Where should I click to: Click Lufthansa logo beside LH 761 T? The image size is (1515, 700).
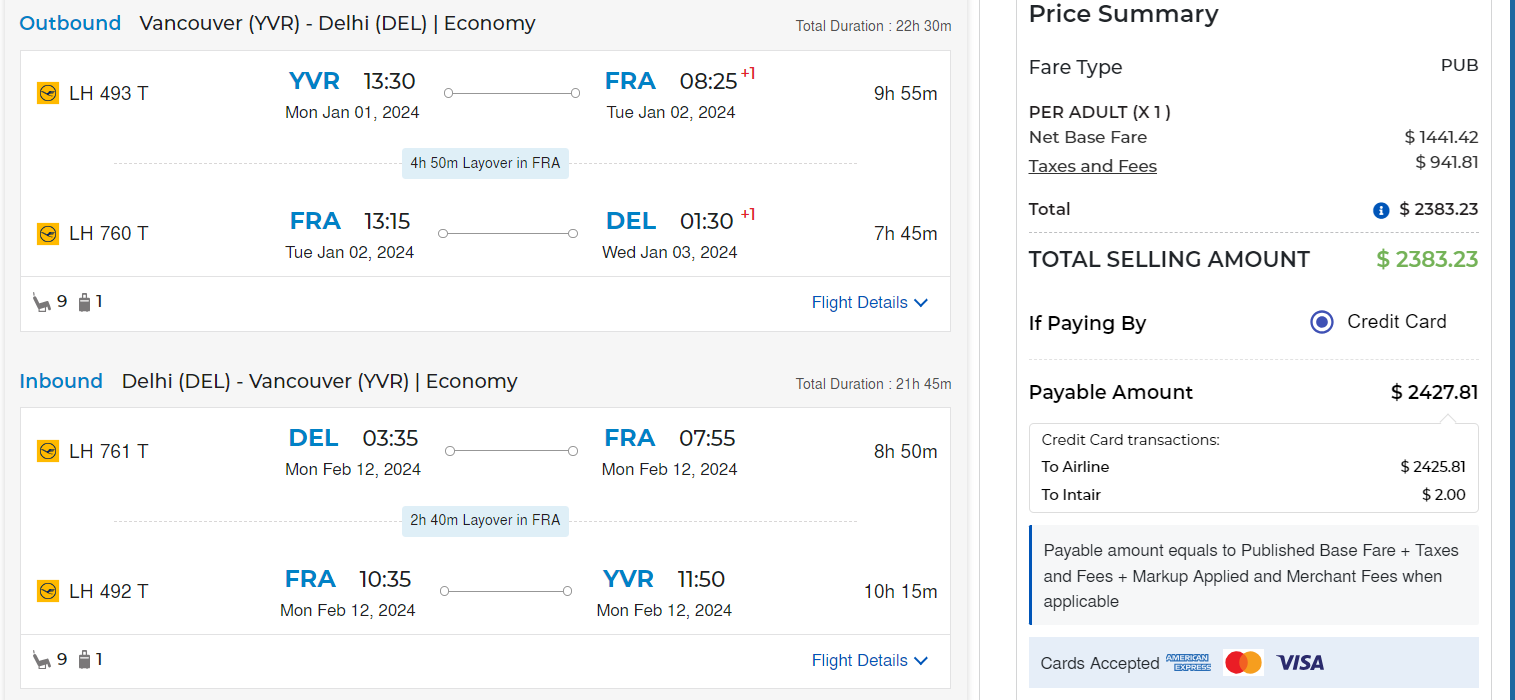click(48, 451)
